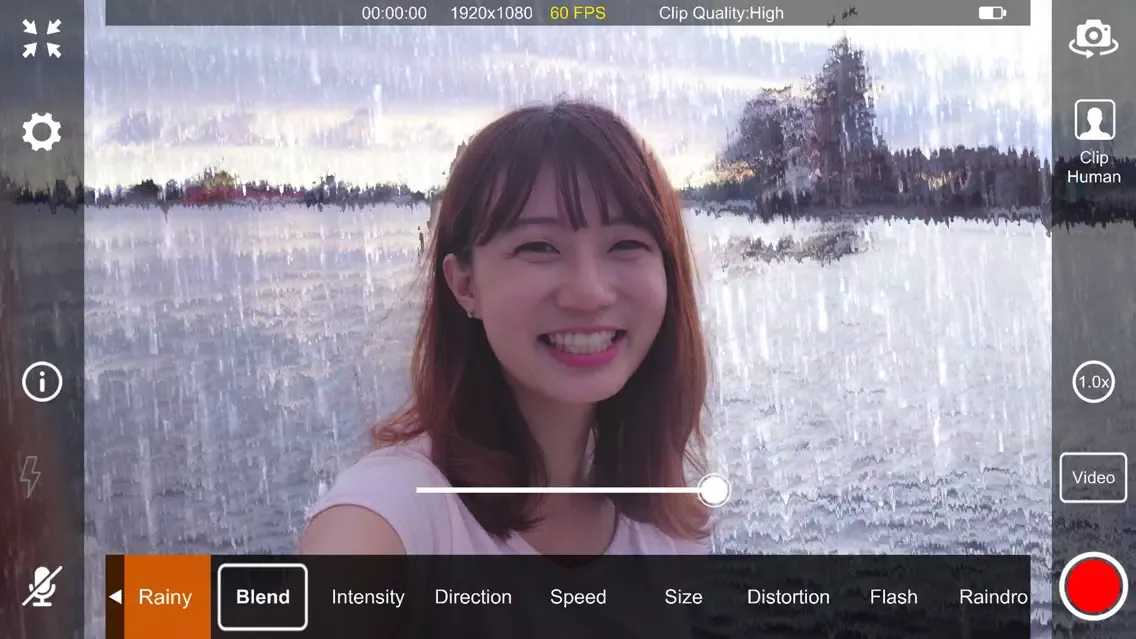Toggle the Clip Human mode
This screenshot has width=1136, height=639.
1094,142
